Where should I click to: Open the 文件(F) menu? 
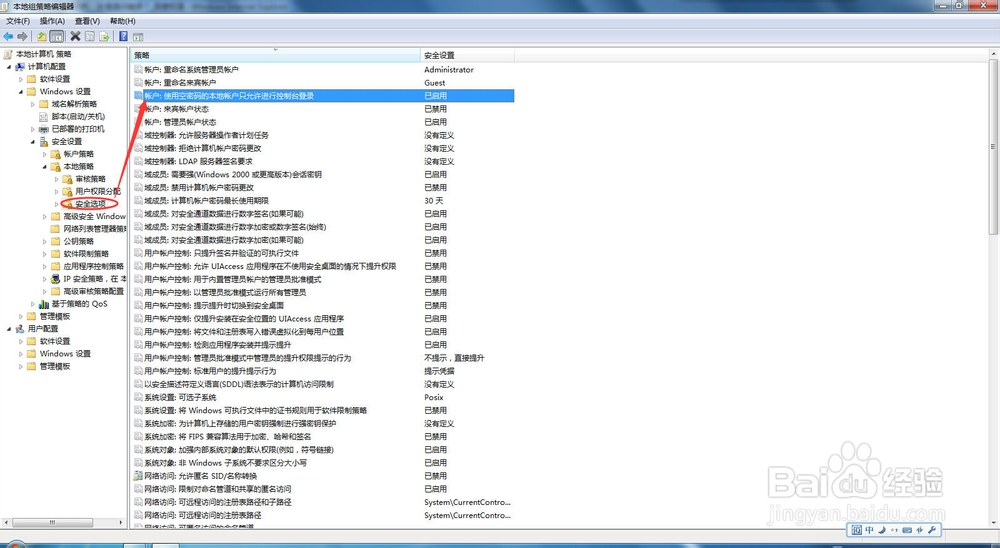click(x=18, y=21)
